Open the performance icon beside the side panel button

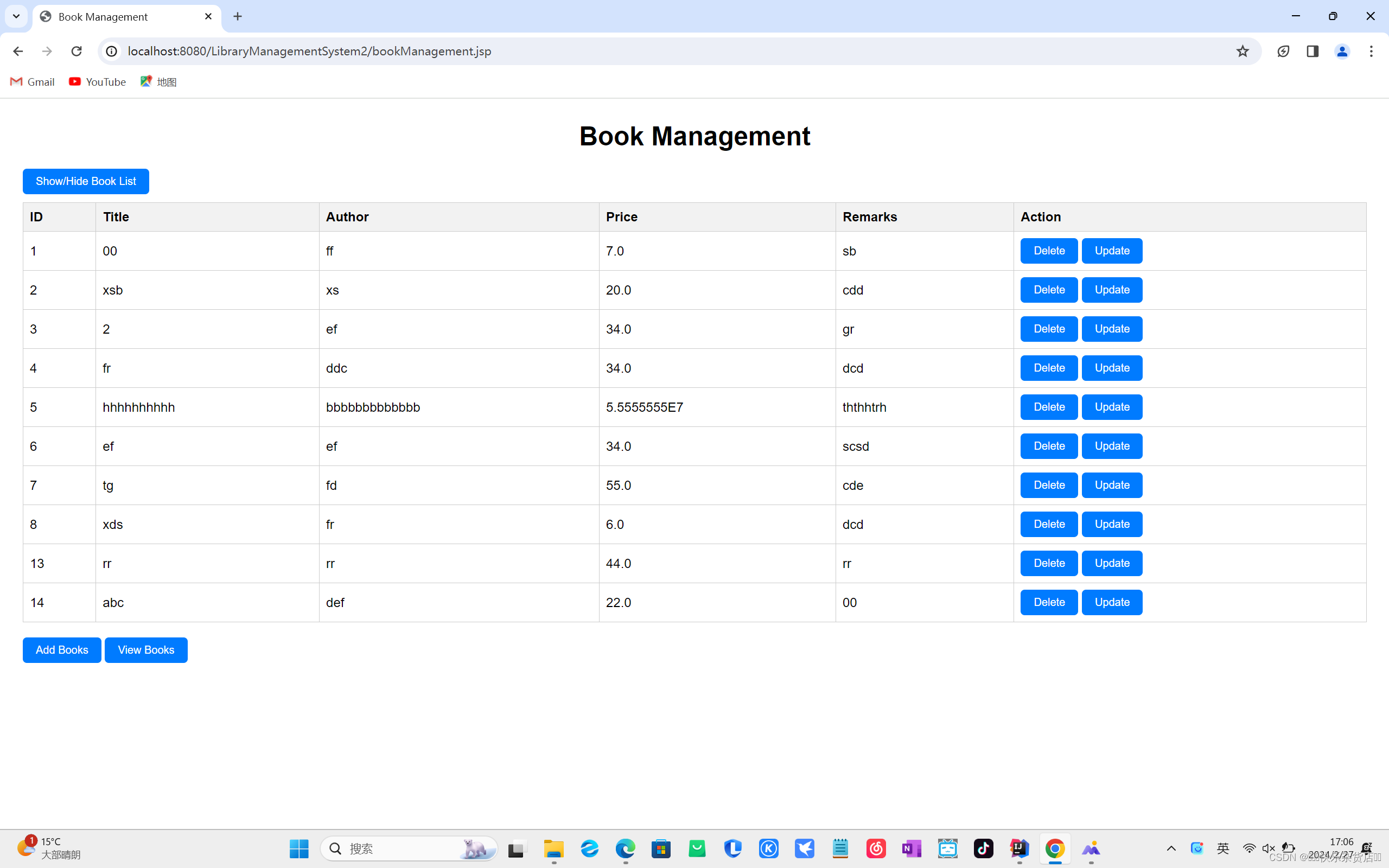pyautogui.click(x=1283, y=51)
